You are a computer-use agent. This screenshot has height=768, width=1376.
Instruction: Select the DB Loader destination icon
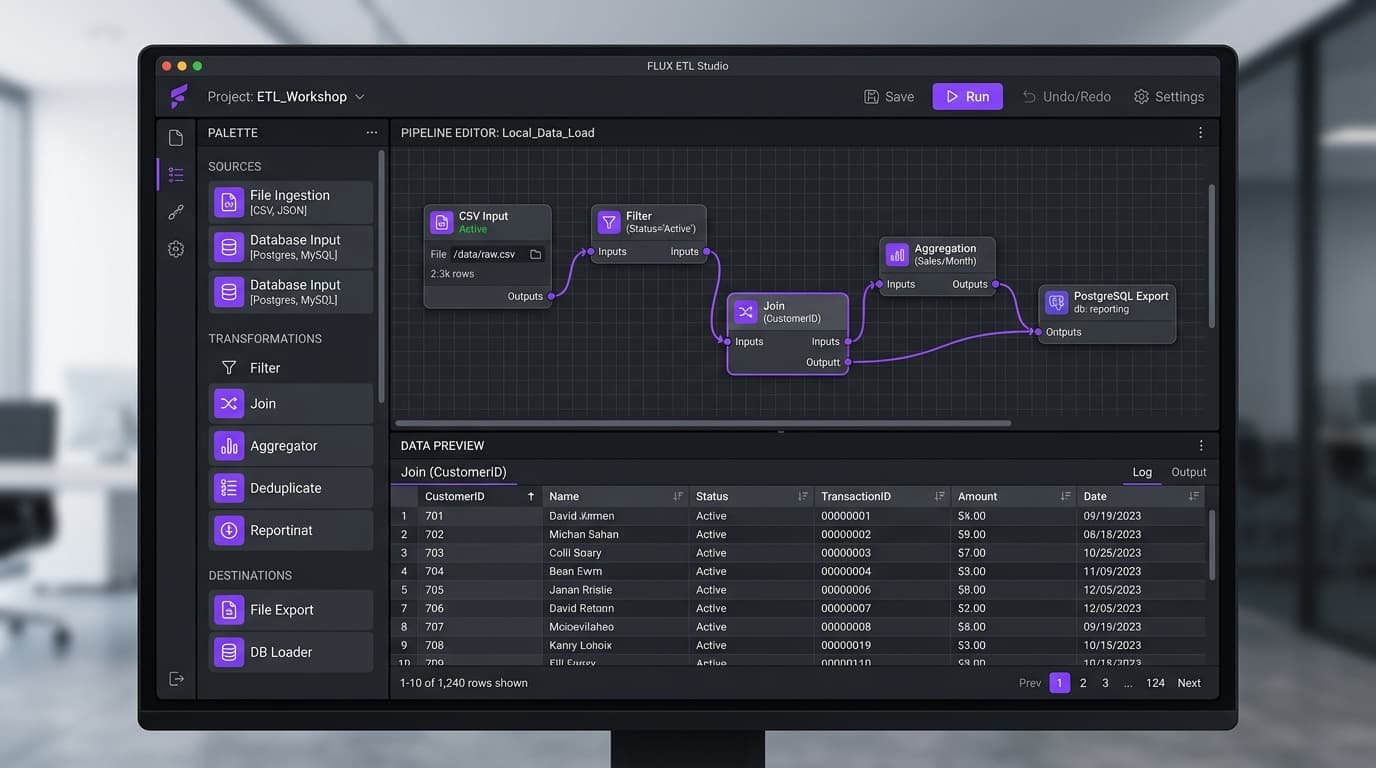click(229, 652)
